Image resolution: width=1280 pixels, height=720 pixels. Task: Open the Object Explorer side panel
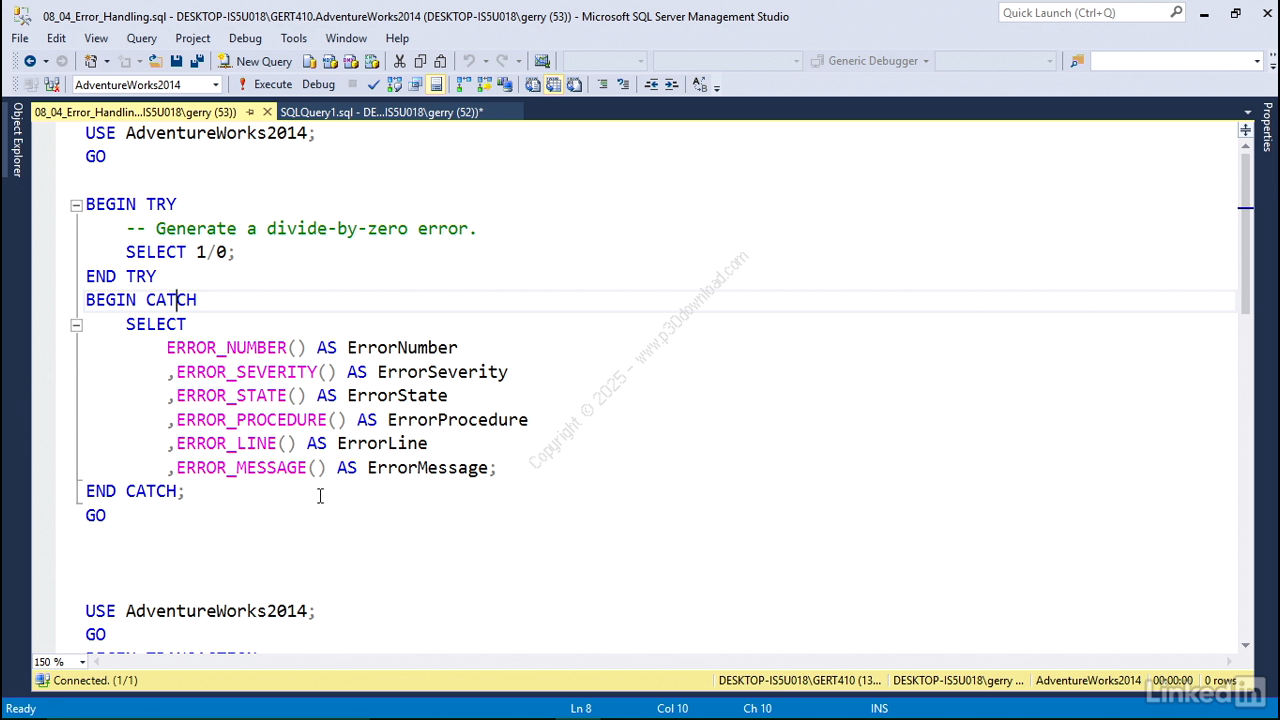[x=16, y=139]
